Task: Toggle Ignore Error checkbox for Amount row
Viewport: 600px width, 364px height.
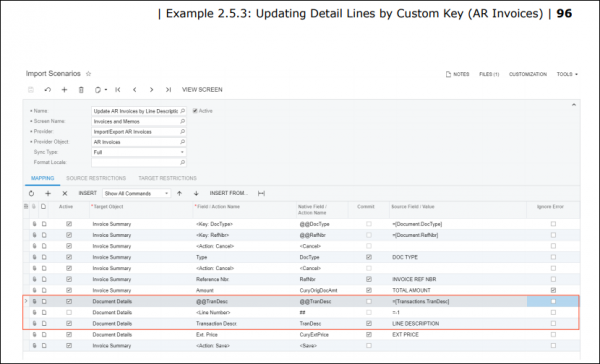Action: click(x=553, y=291)
